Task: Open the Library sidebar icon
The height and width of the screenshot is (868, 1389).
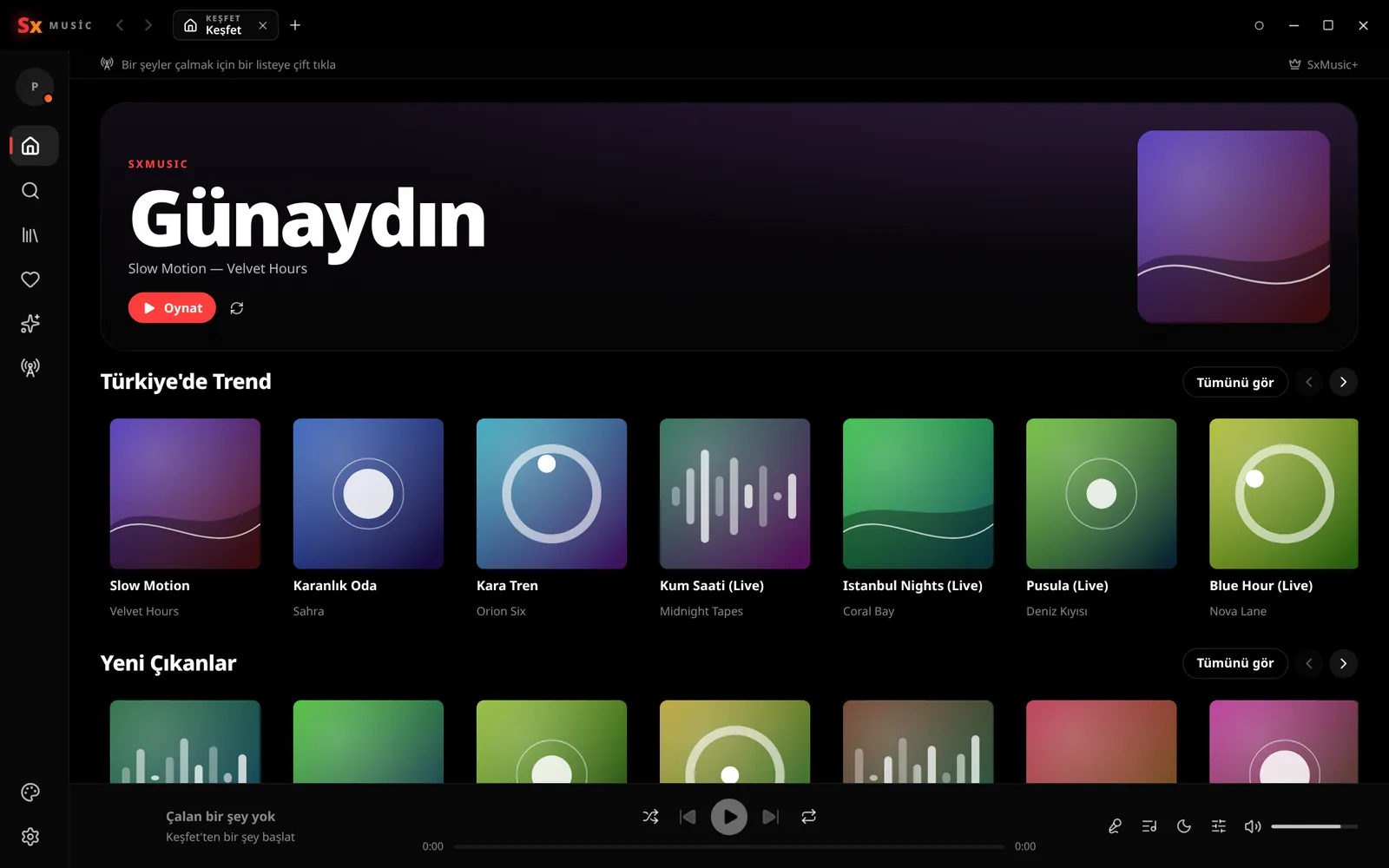Action: click(30, 235)
